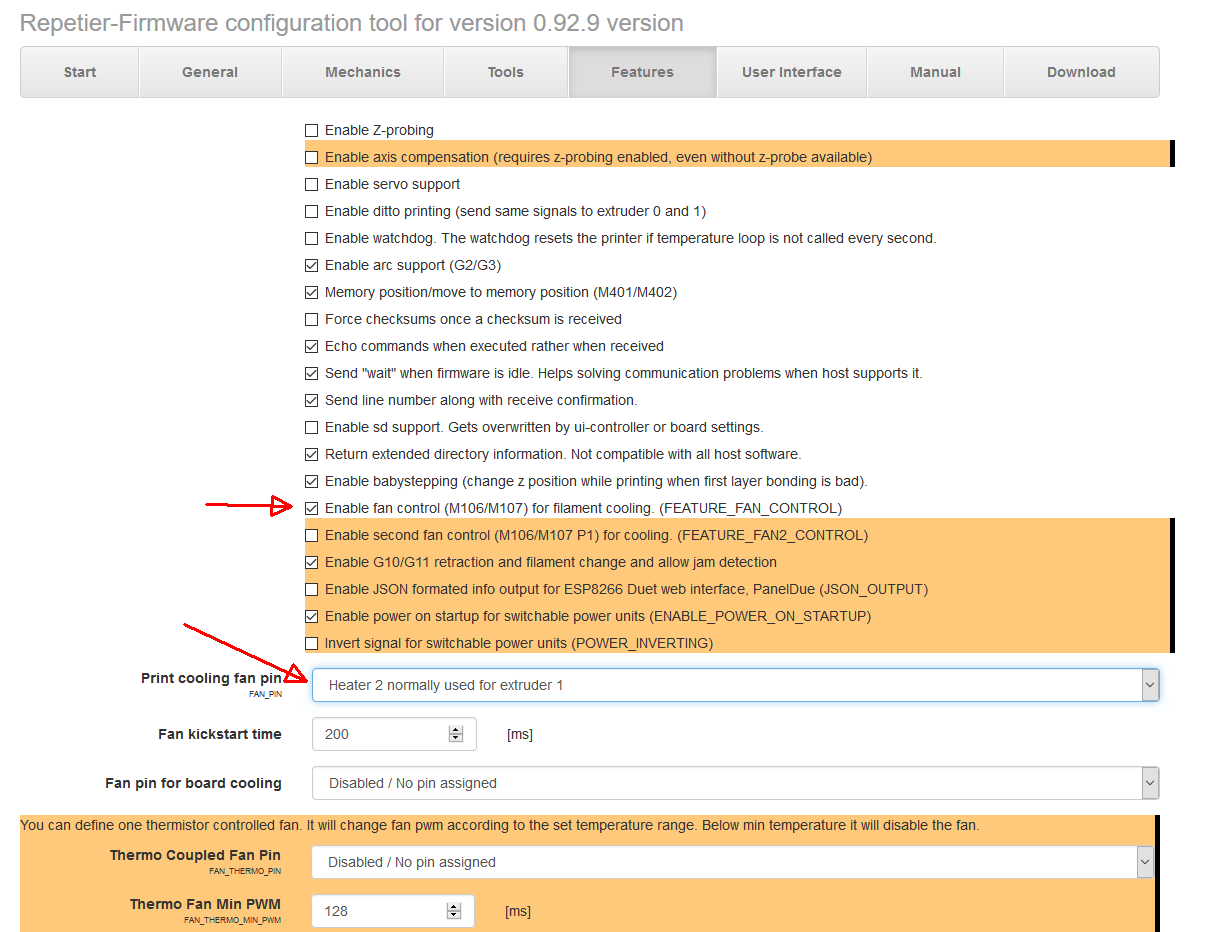Open the Start tab
Screen dimensions: 1227x932
pos(80,72)
